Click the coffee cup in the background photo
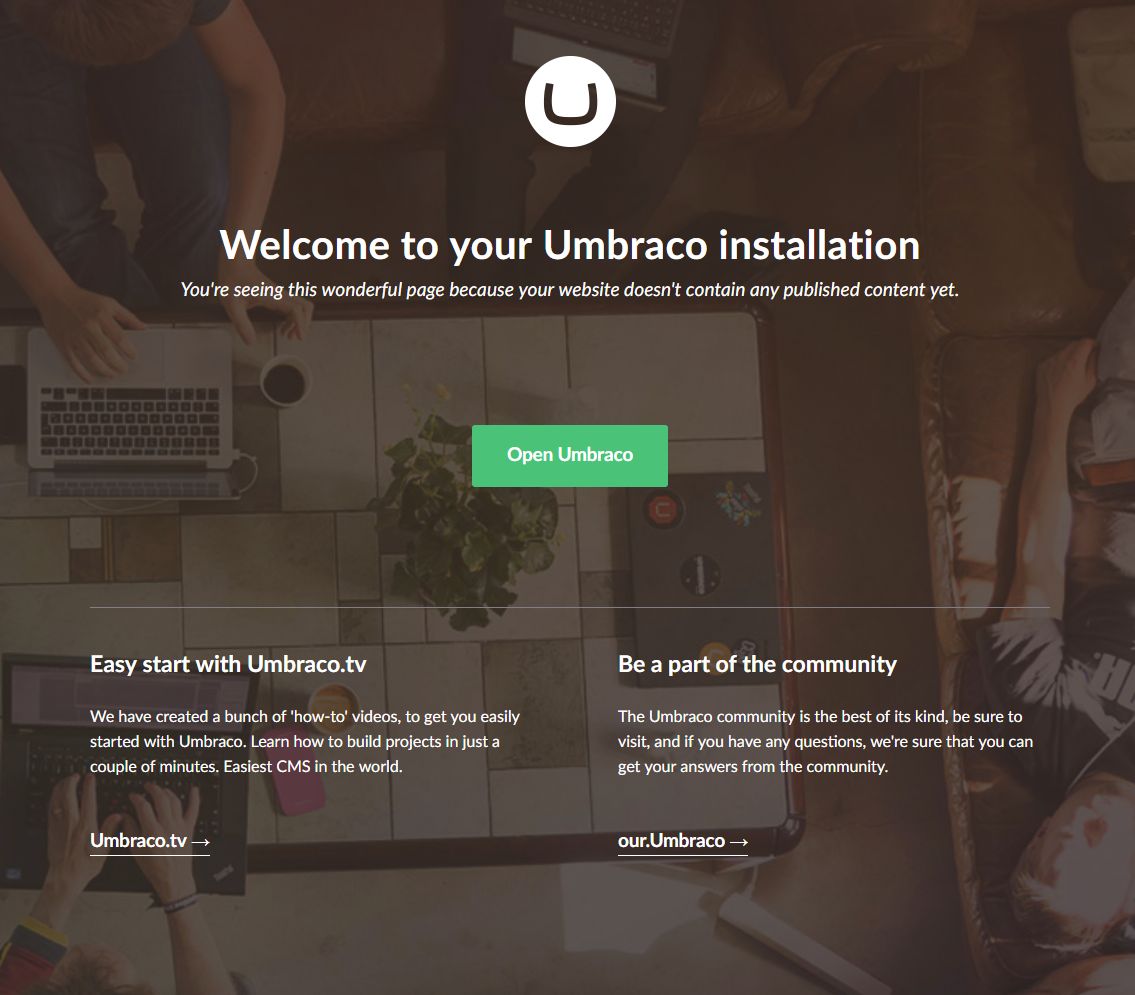This screenshot has height=995, width=1135. pos(283,381)
